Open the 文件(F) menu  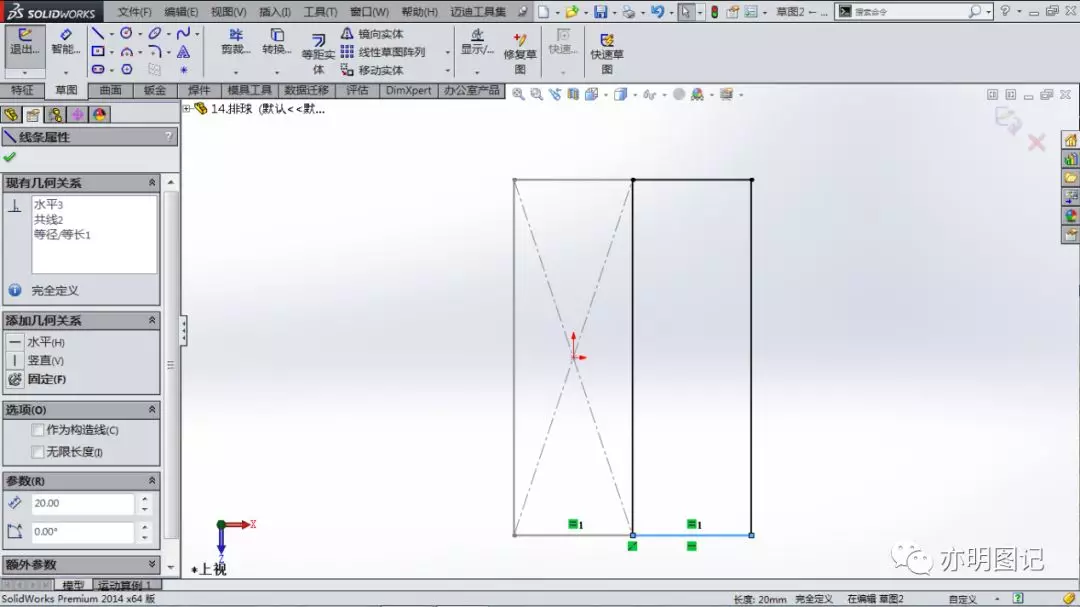click(x=134, y=12)
